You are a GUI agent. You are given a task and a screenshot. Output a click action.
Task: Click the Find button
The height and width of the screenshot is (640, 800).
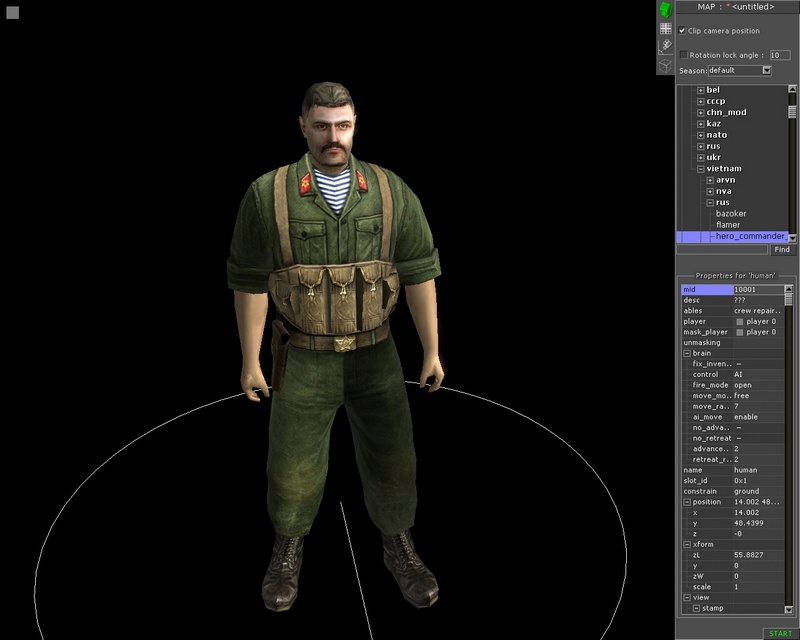pyautogui.click(x=782, y=250)
